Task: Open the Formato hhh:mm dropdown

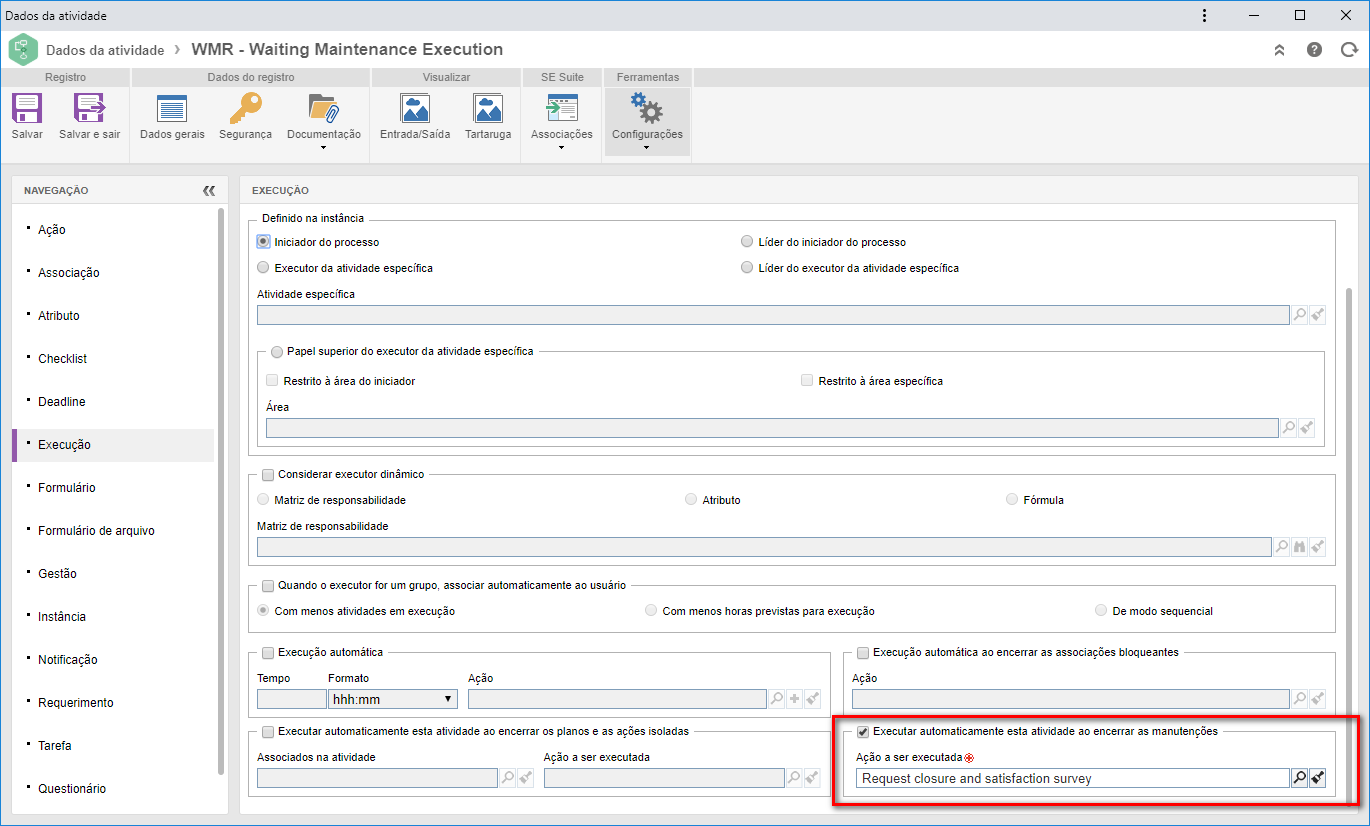Action: click(x=393, y=699)
